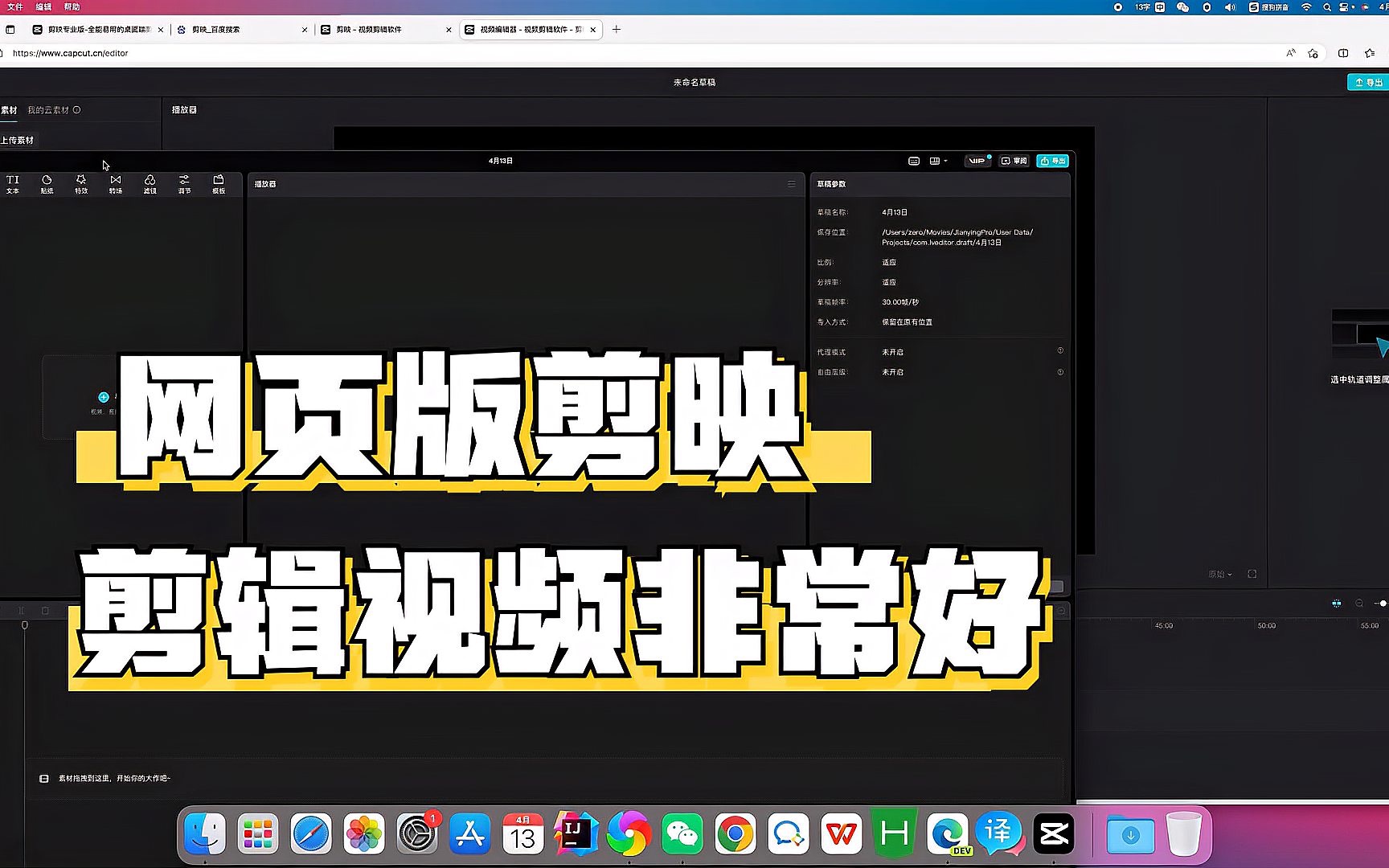Open the browser favorites list
This screenshot has width=1389, height=868.
pyautogui.click(x=1370, y=53)
